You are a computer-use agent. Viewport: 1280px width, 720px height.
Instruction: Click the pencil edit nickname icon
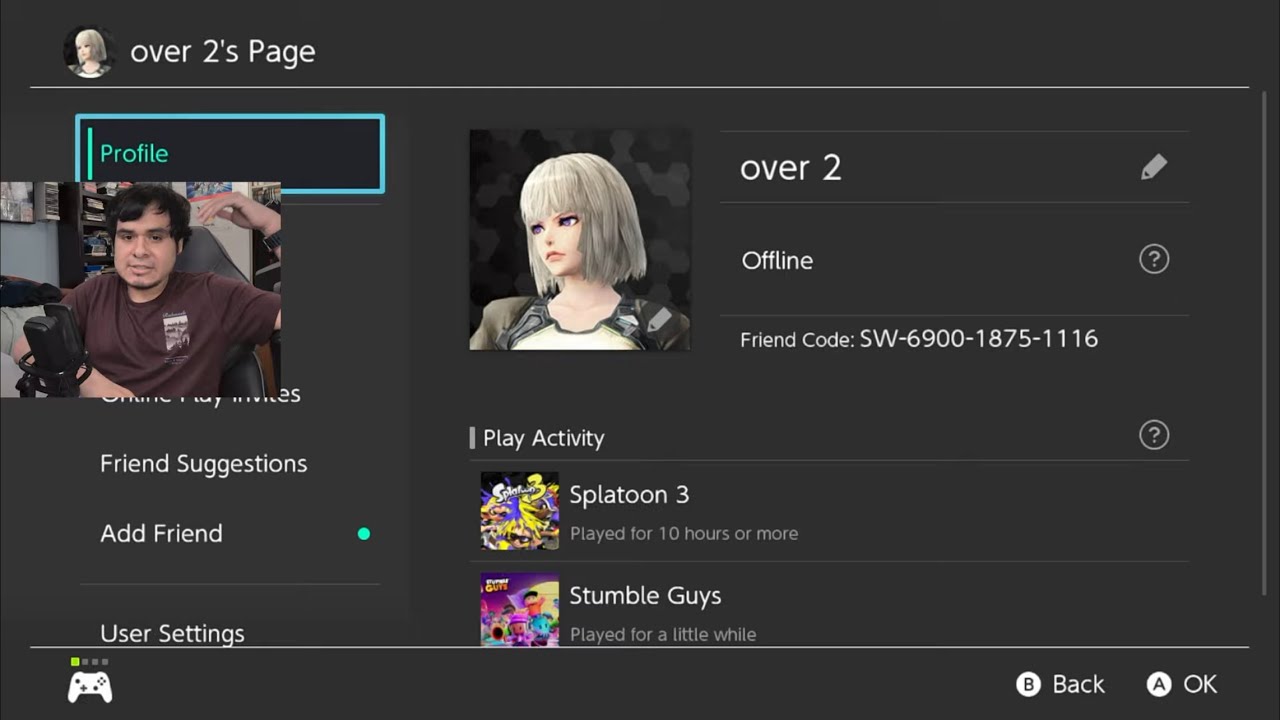1154,167
